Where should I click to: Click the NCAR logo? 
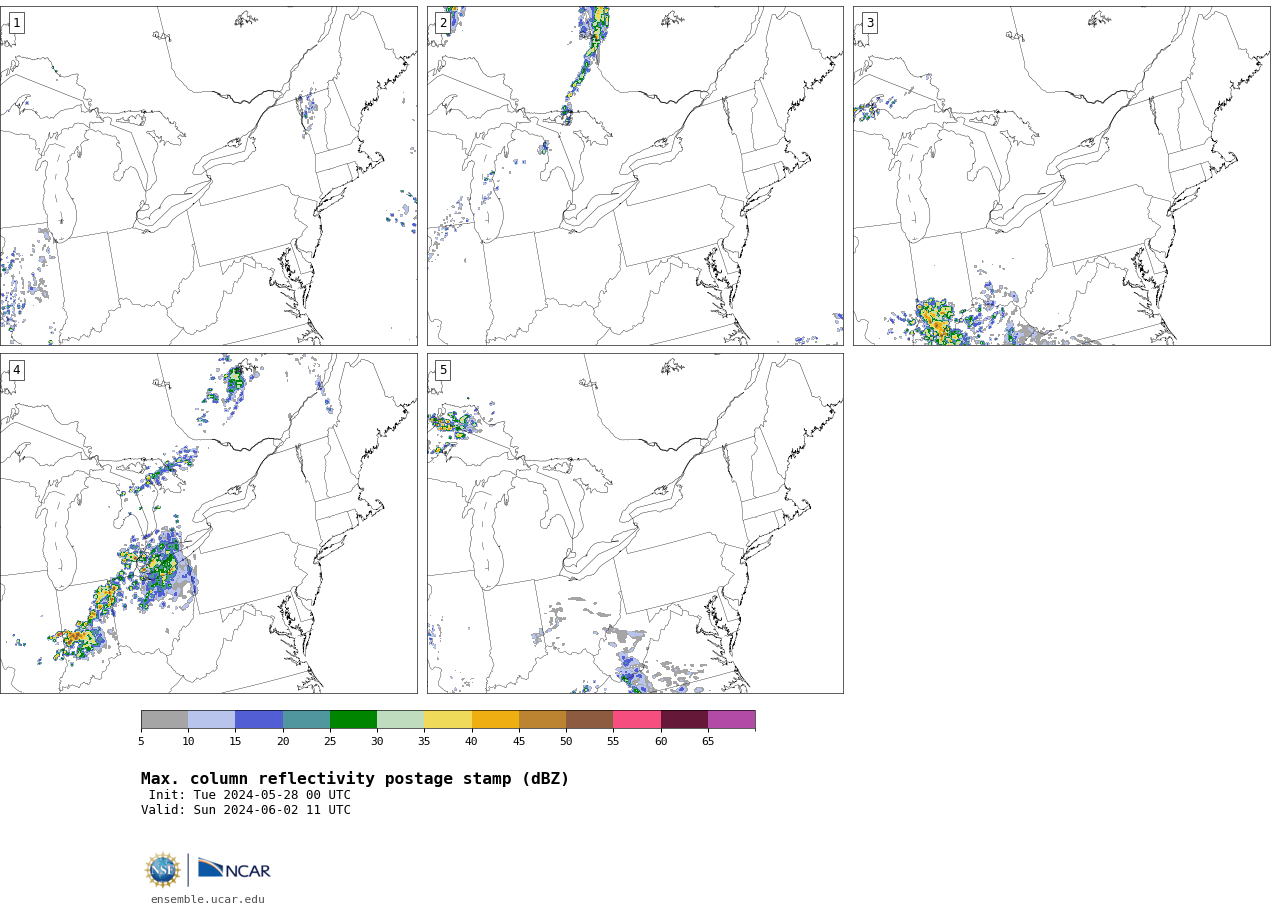[234, 869]
